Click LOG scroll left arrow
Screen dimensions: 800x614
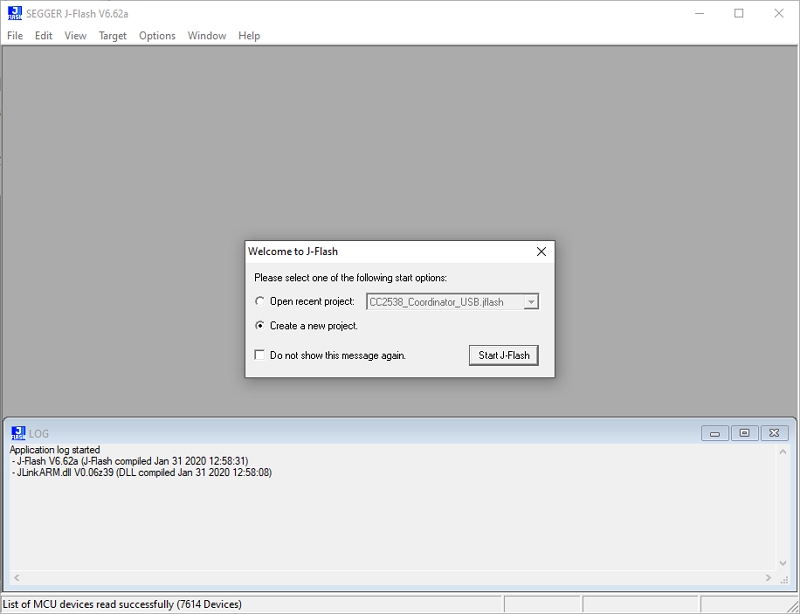click(17, 578)
